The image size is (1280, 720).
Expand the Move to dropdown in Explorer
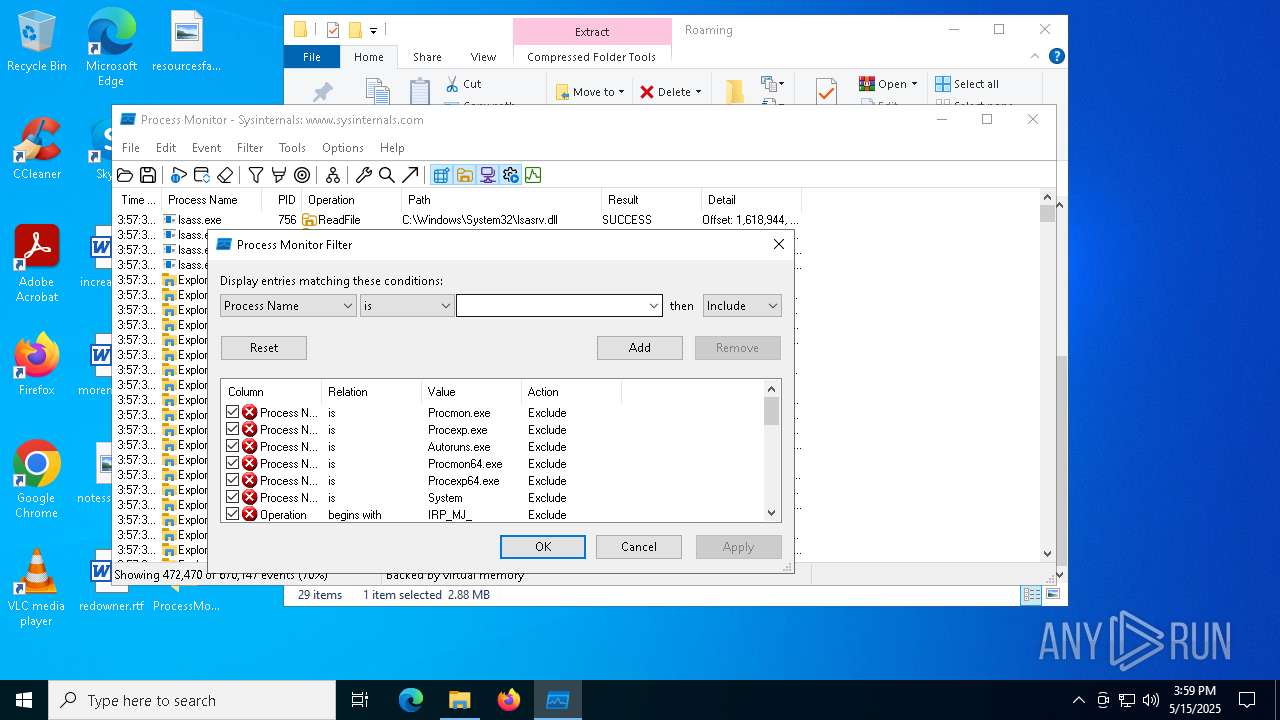[x=621, y=92]
